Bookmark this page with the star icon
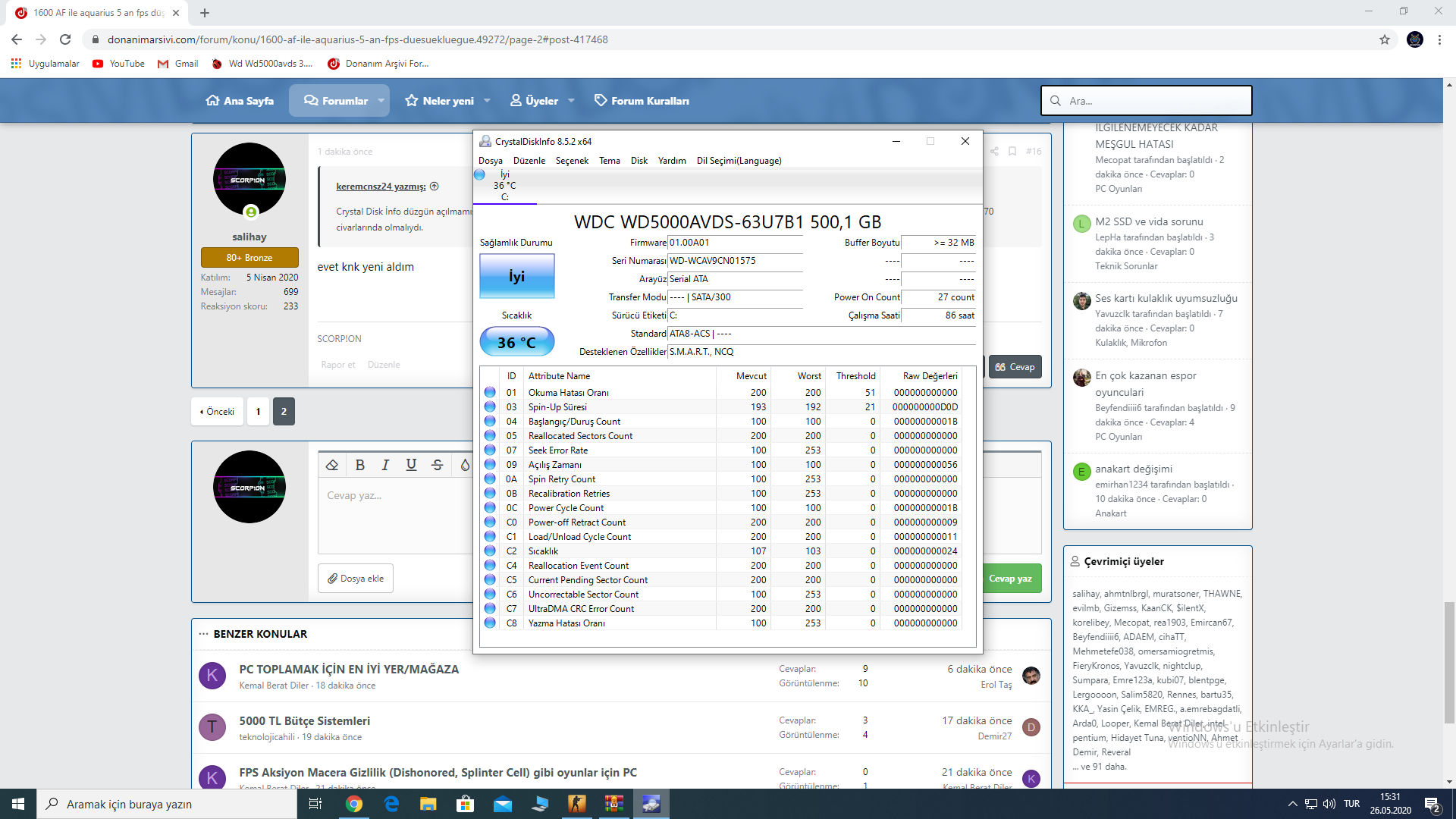The image size is (1456, 819). point(1385,39)
